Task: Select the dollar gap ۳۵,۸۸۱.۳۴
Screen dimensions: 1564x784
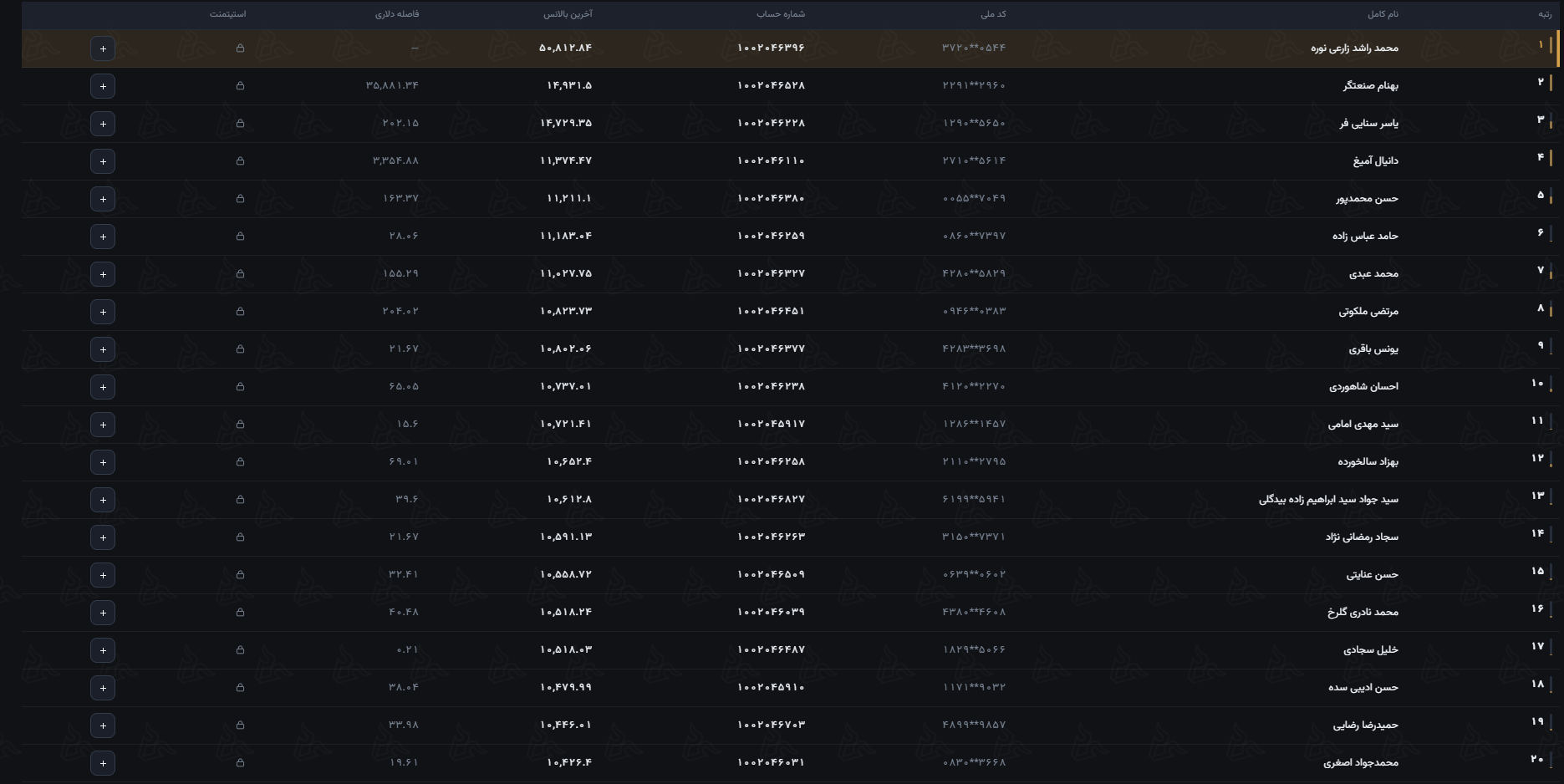Action: pos(392,85)
